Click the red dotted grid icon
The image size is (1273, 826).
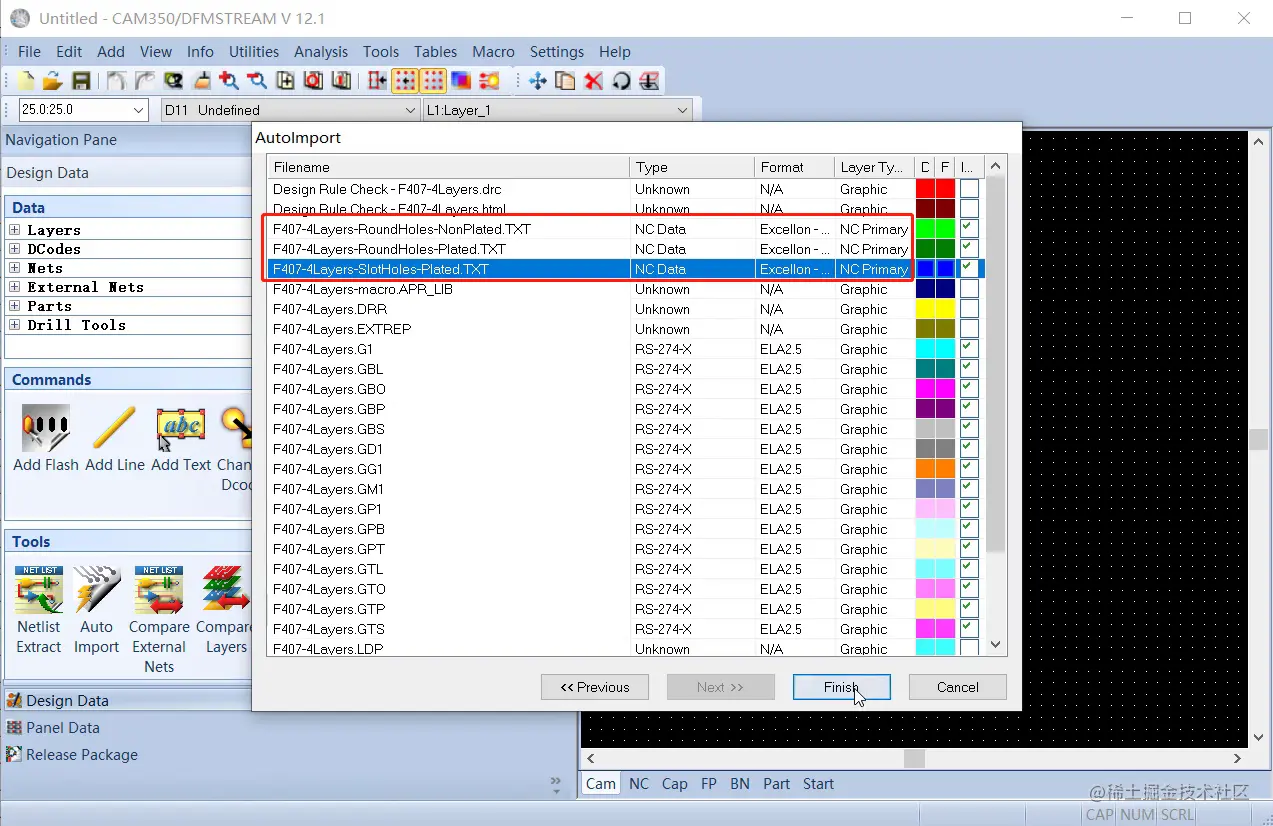[x=433, y=81]
